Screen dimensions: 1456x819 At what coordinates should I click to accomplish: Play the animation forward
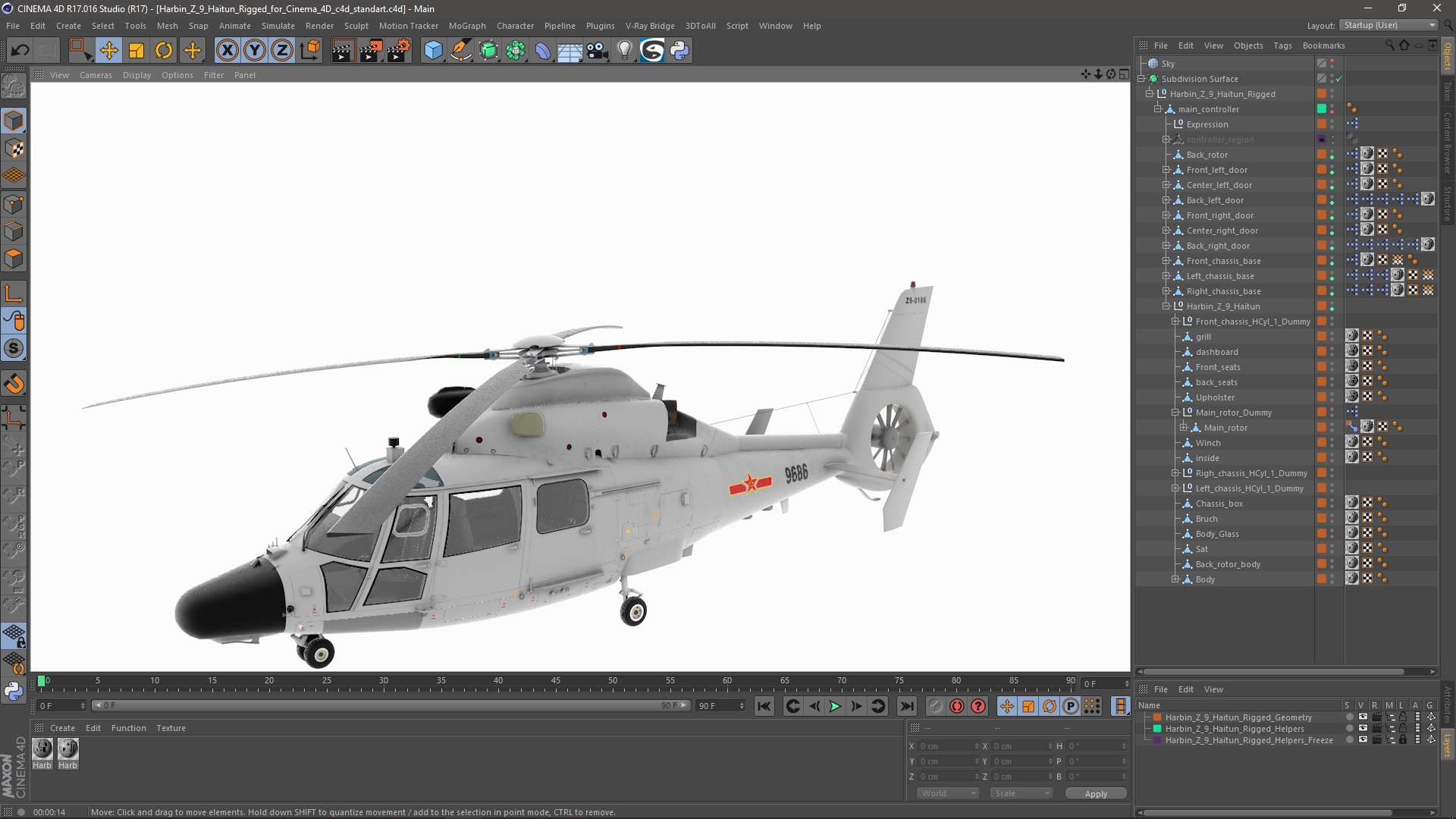[x=835, y=706]
